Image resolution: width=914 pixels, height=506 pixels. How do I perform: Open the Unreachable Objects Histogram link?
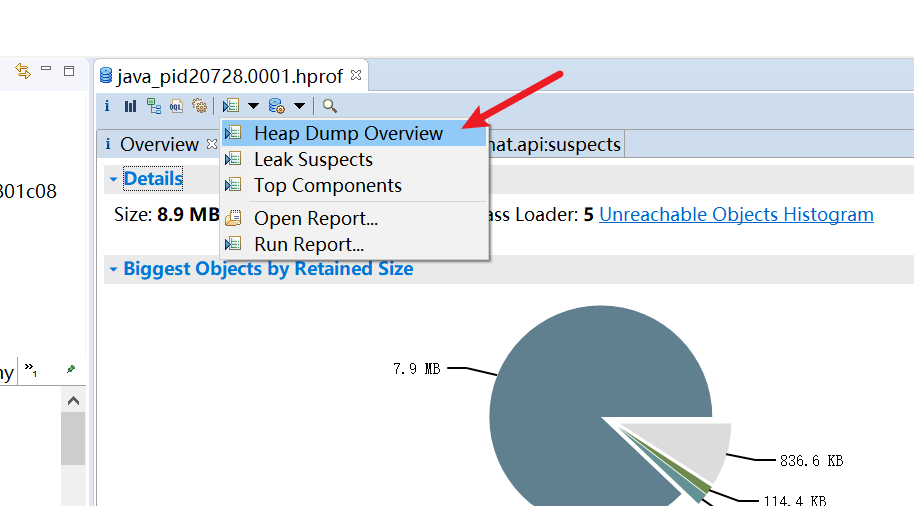tap(735, 215)
